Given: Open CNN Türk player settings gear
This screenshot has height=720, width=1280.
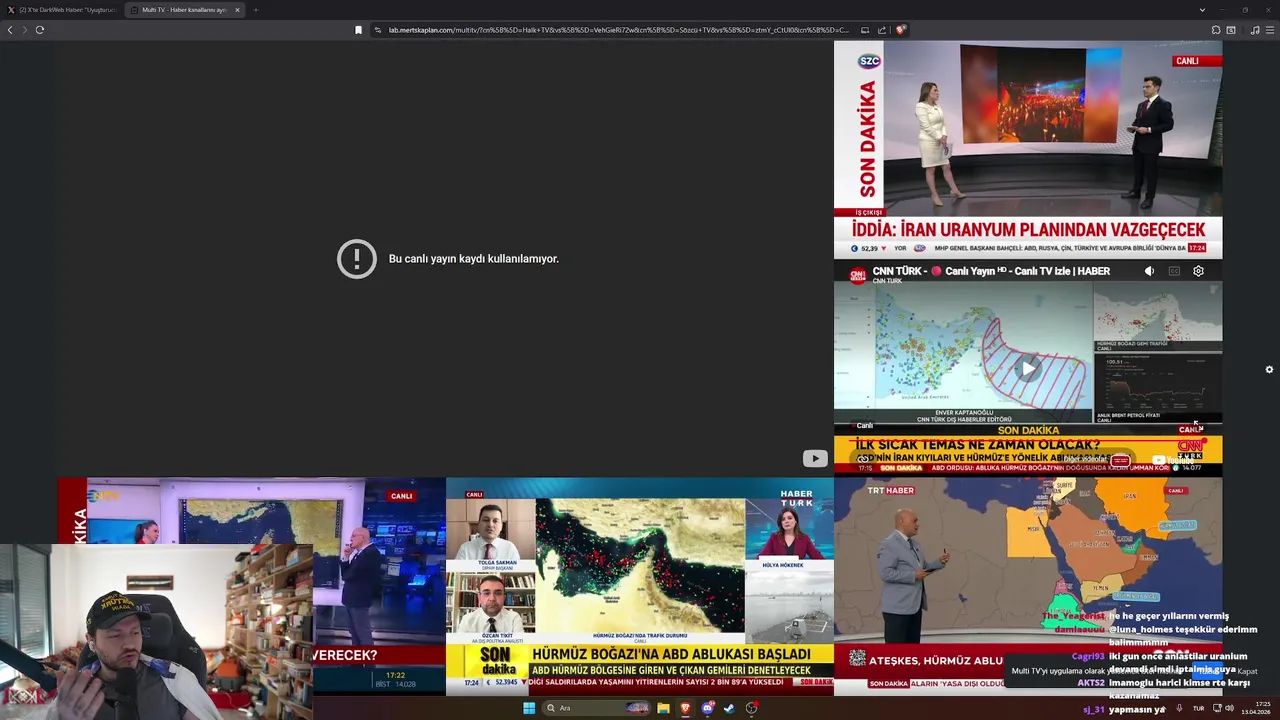Looking at the screenshot, I should click(1199, 271).
